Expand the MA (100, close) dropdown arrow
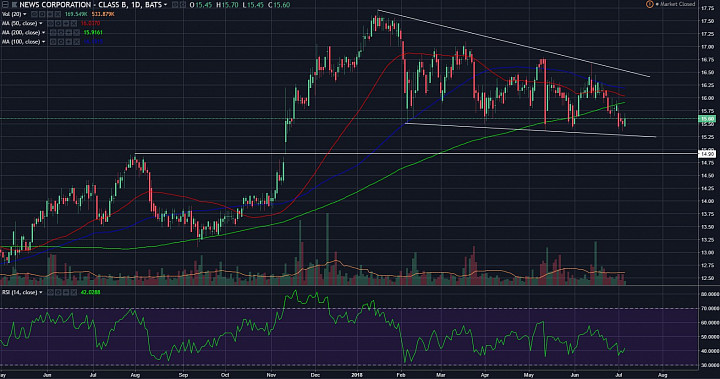720x379 pixels. (x=44, y=42)
